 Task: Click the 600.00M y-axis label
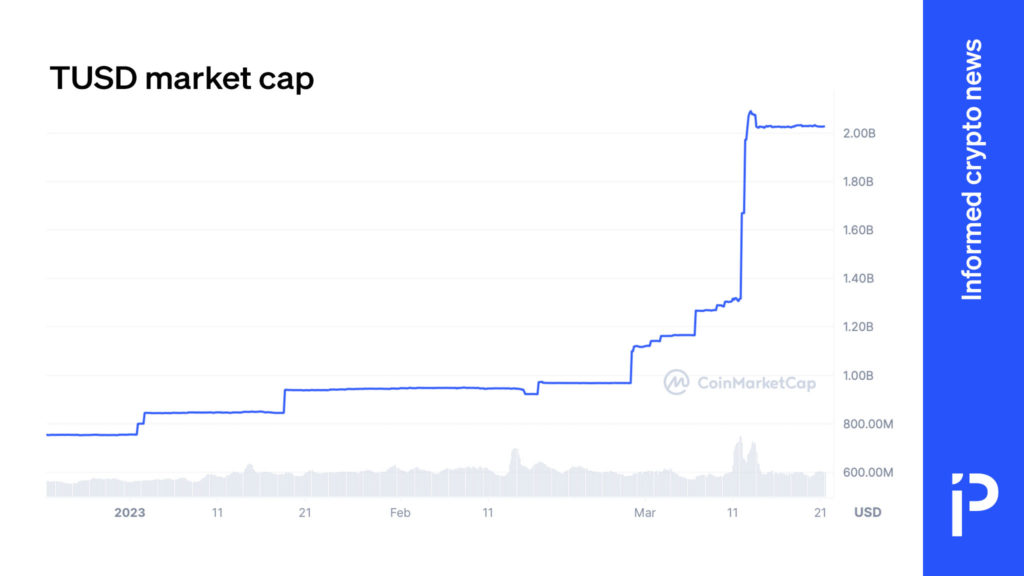pos(868,472)
